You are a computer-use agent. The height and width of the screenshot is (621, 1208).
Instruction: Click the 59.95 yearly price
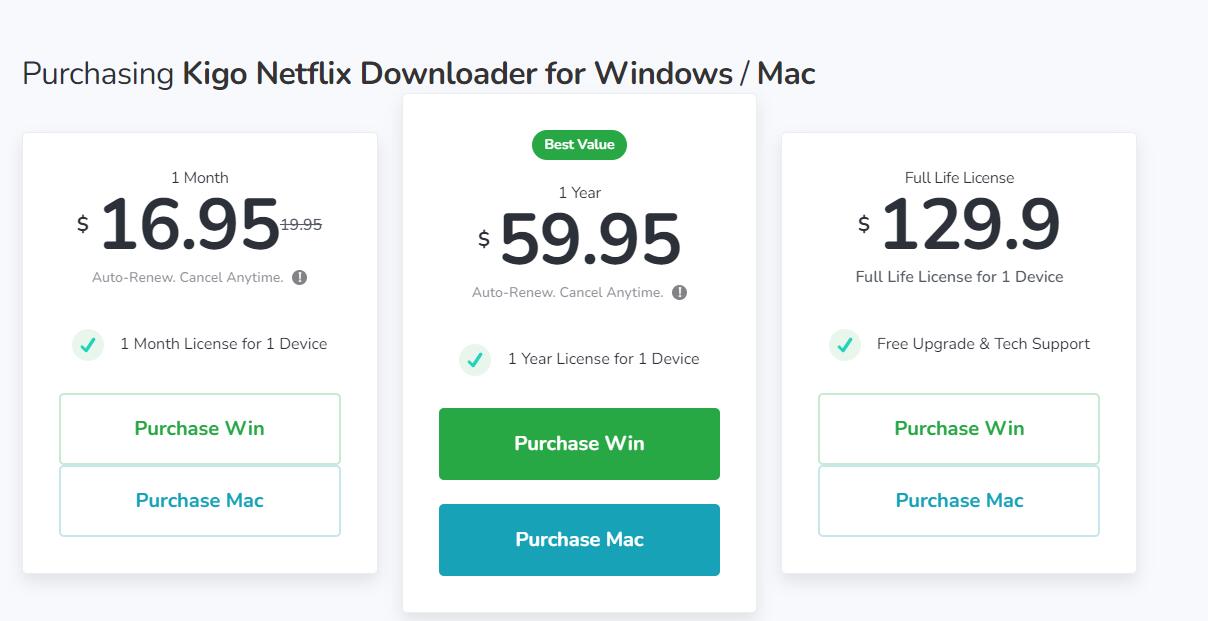(590, 240)
